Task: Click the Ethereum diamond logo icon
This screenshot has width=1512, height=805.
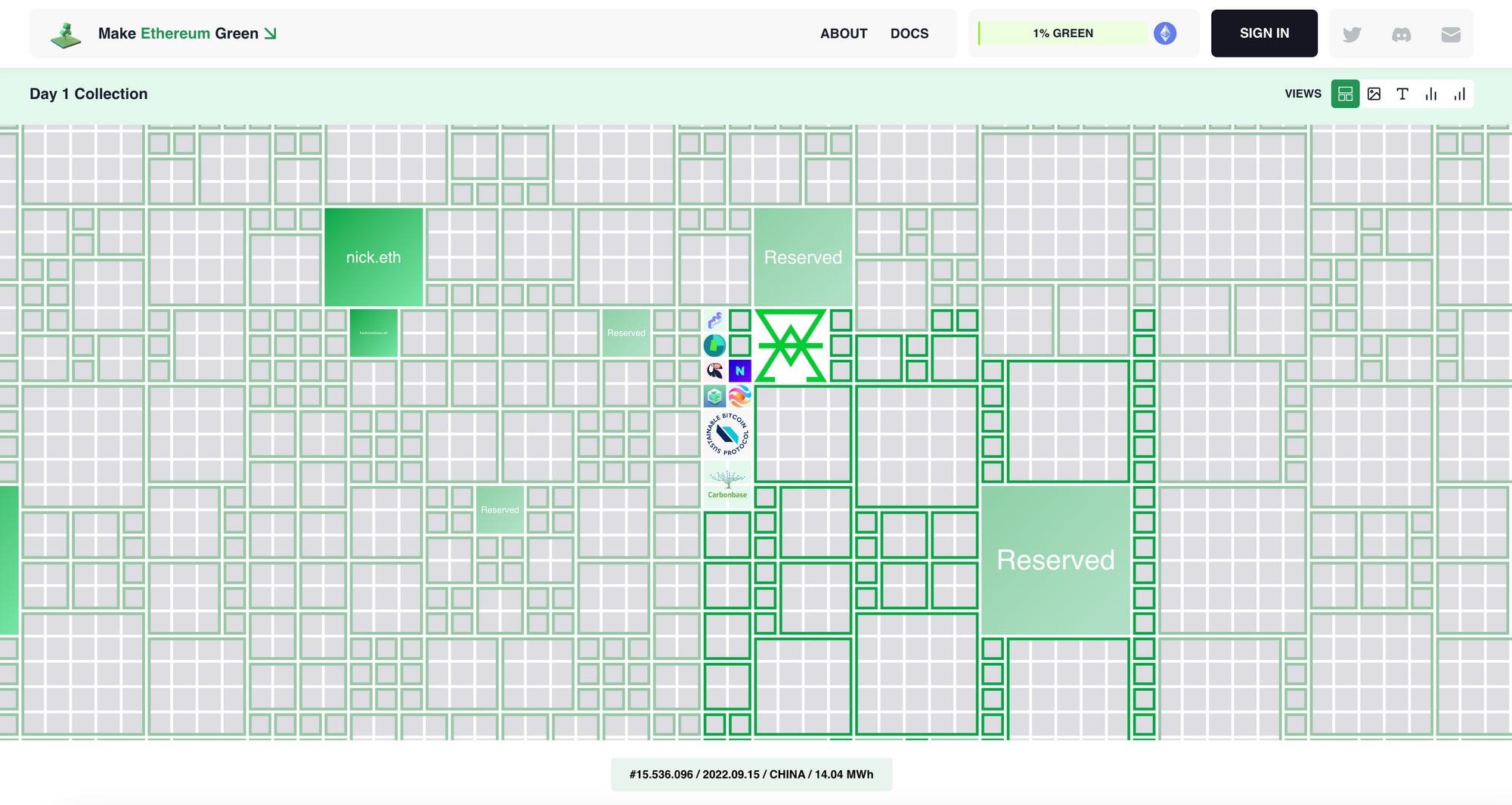Action: tap(1164, 33)
